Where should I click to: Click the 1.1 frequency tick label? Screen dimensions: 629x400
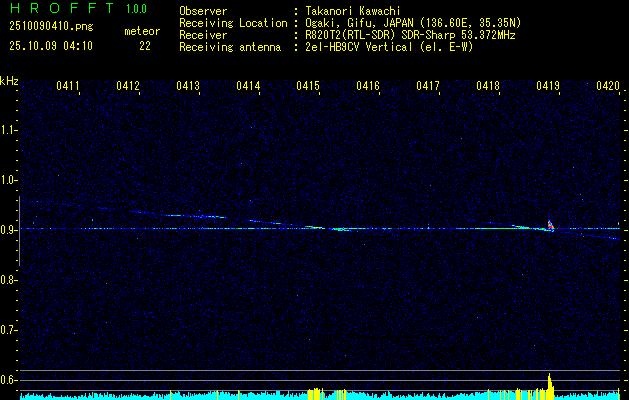click(x=9, y=130)
